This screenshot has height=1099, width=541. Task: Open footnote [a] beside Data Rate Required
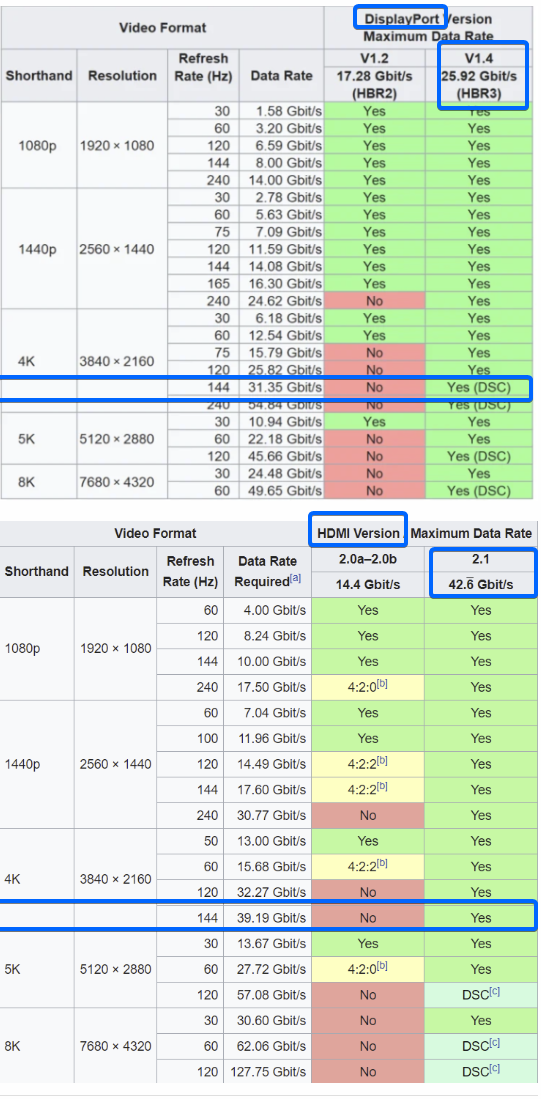coord(295,579)
